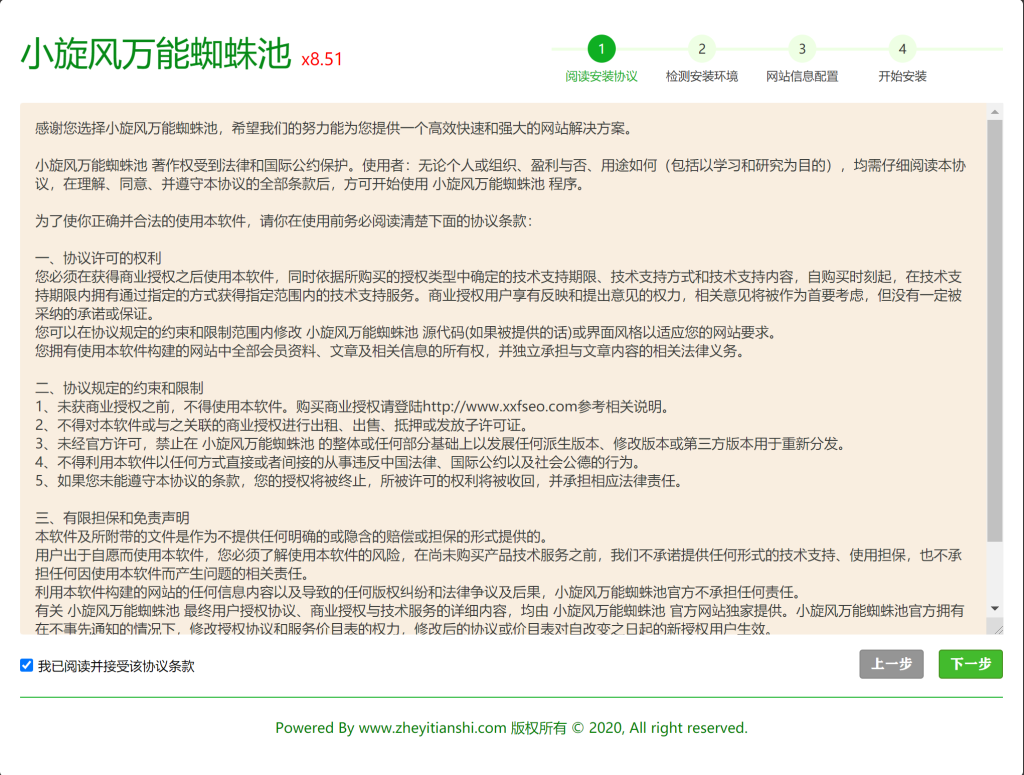Click the www.zheyitianshi.com footer text
The height and width of the screenshot is (775, 1024).
[432, 727]
